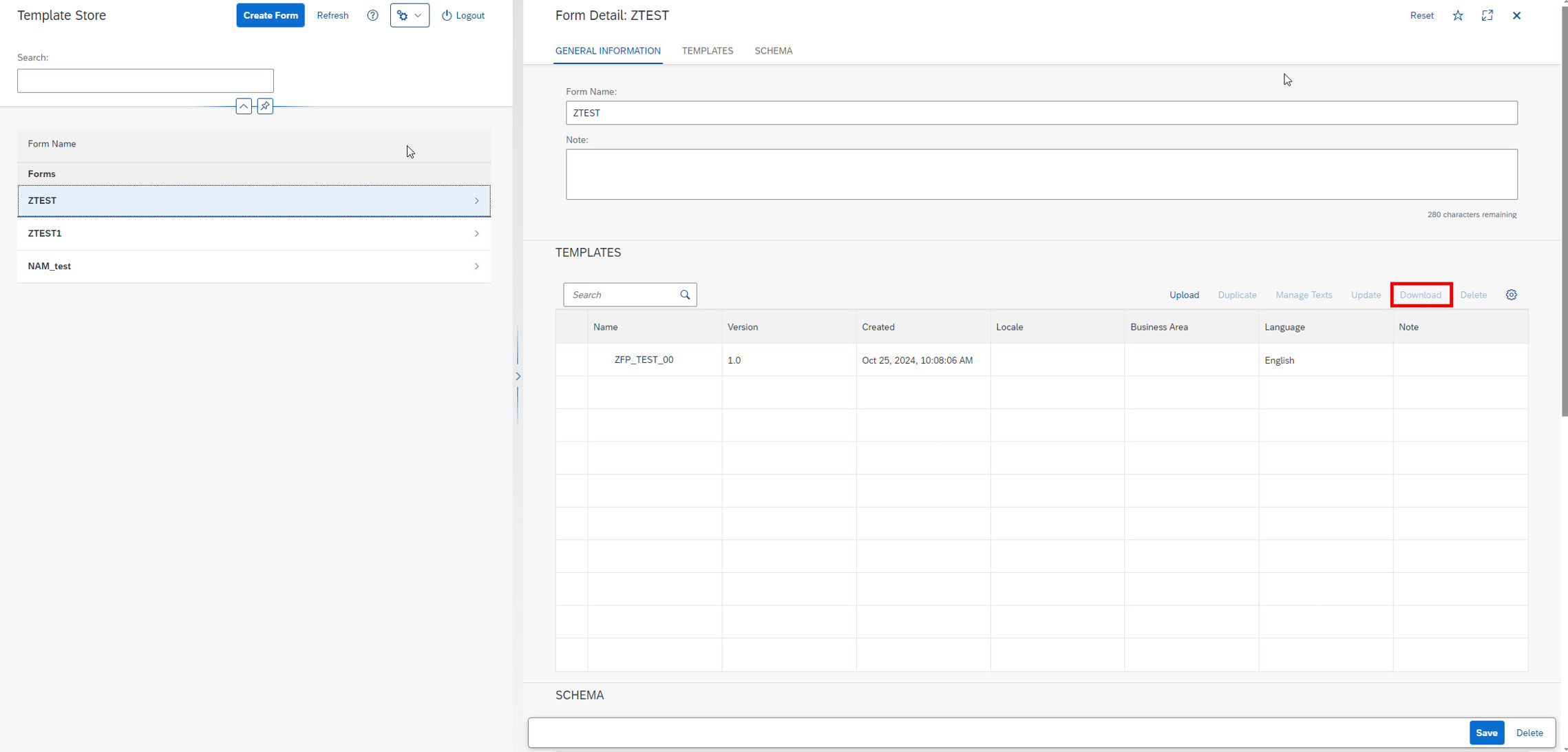Click the Locale column header
This screenshot has width=1568, height=752.
pyautogui.click(x=1057, y=327)
